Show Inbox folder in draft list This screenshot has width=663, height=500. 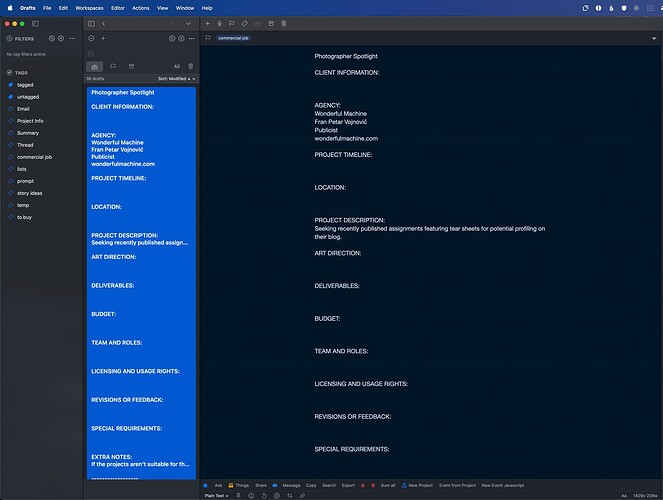coord(94,67)
